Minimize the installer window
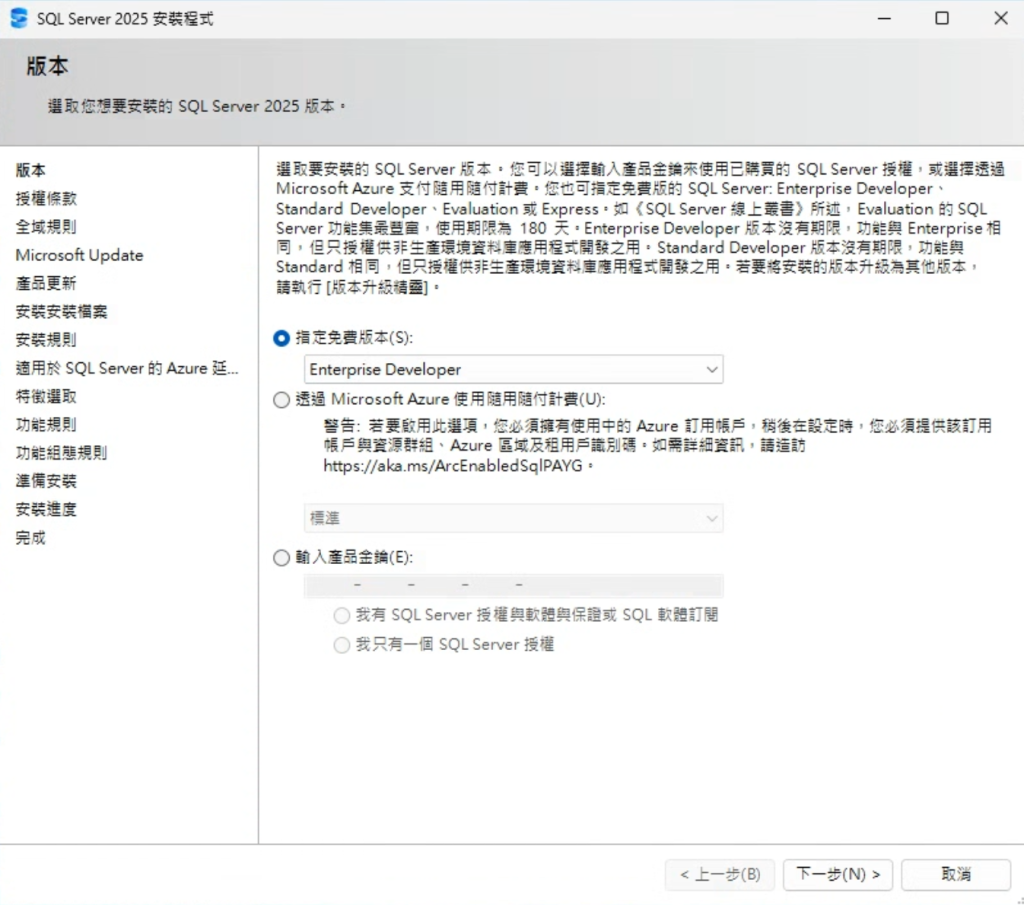 [x=884, y=18]
